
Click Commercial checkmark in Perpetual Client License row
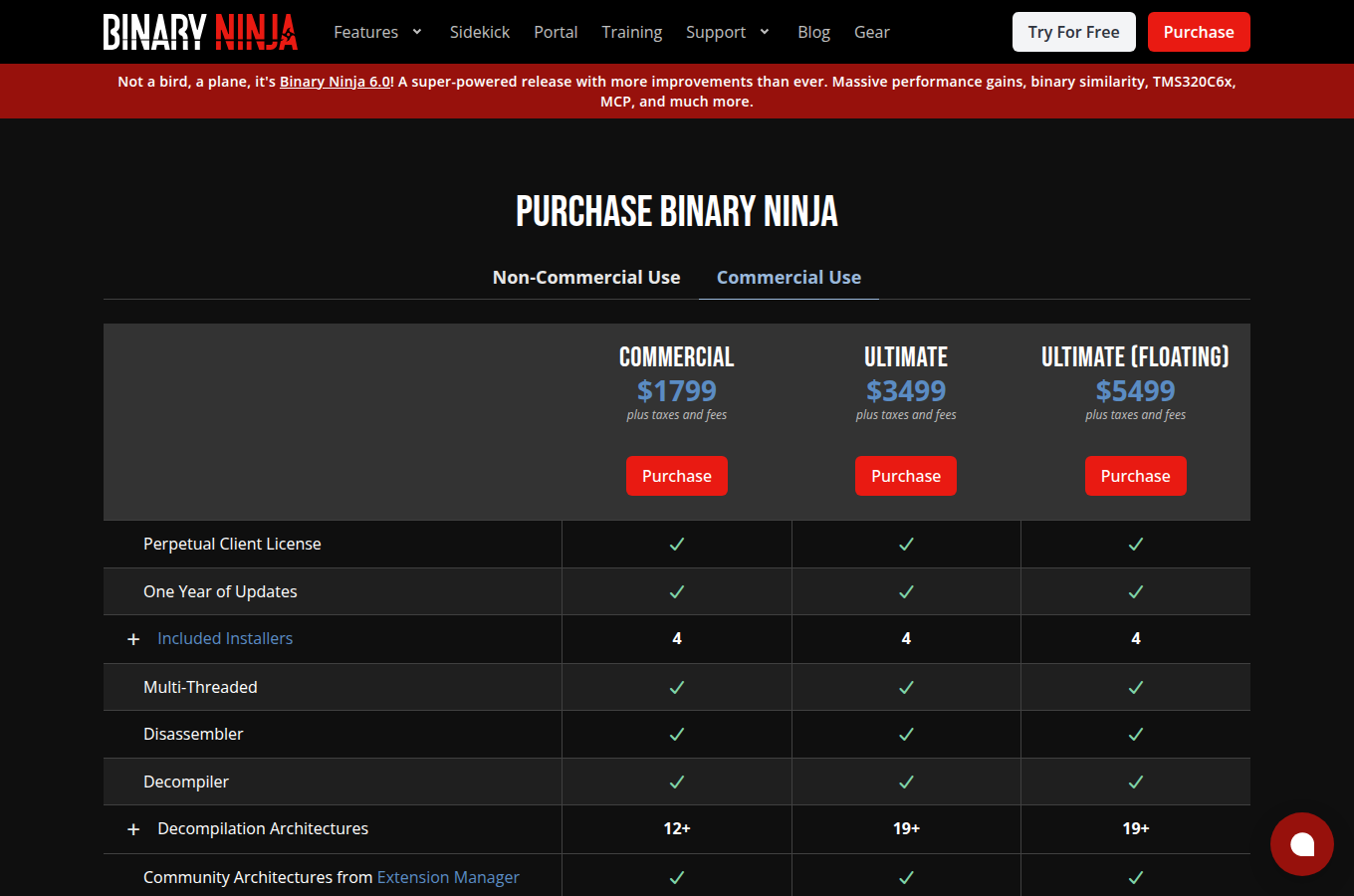(x=677, y=545)
